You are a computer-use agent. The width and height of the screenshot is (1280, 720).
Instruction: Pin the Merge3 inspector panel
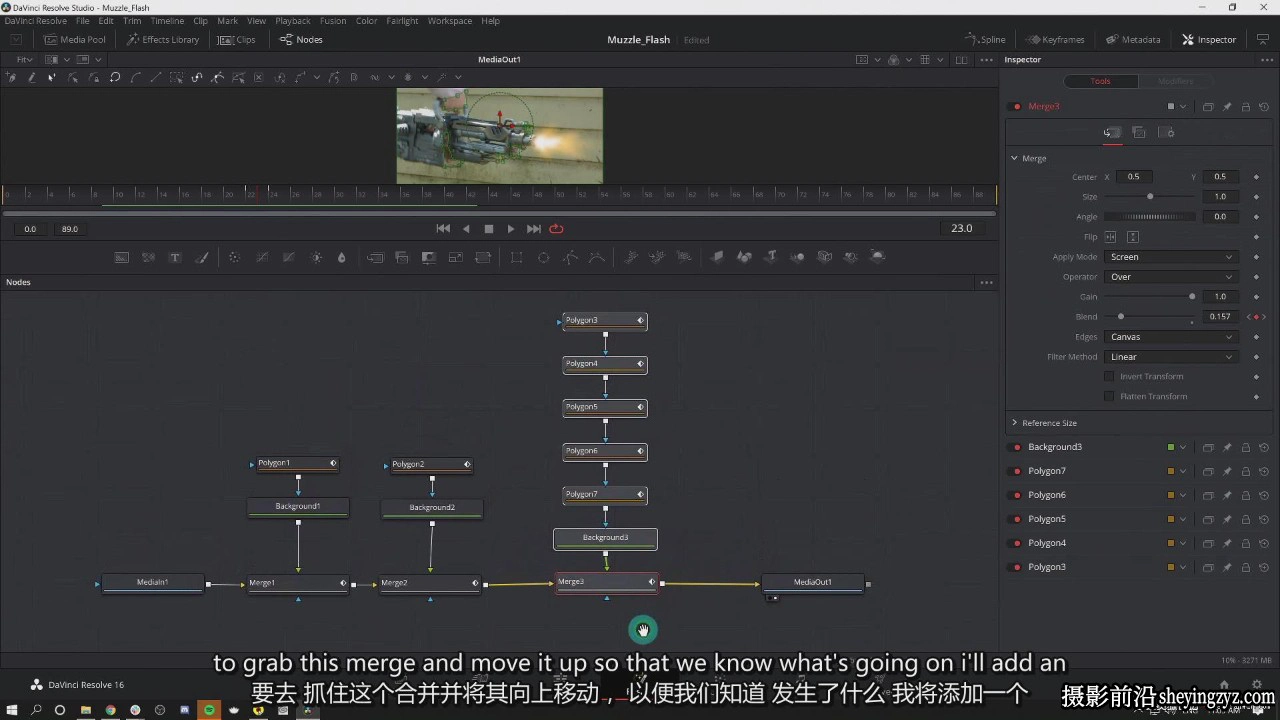click(1227, 107)
